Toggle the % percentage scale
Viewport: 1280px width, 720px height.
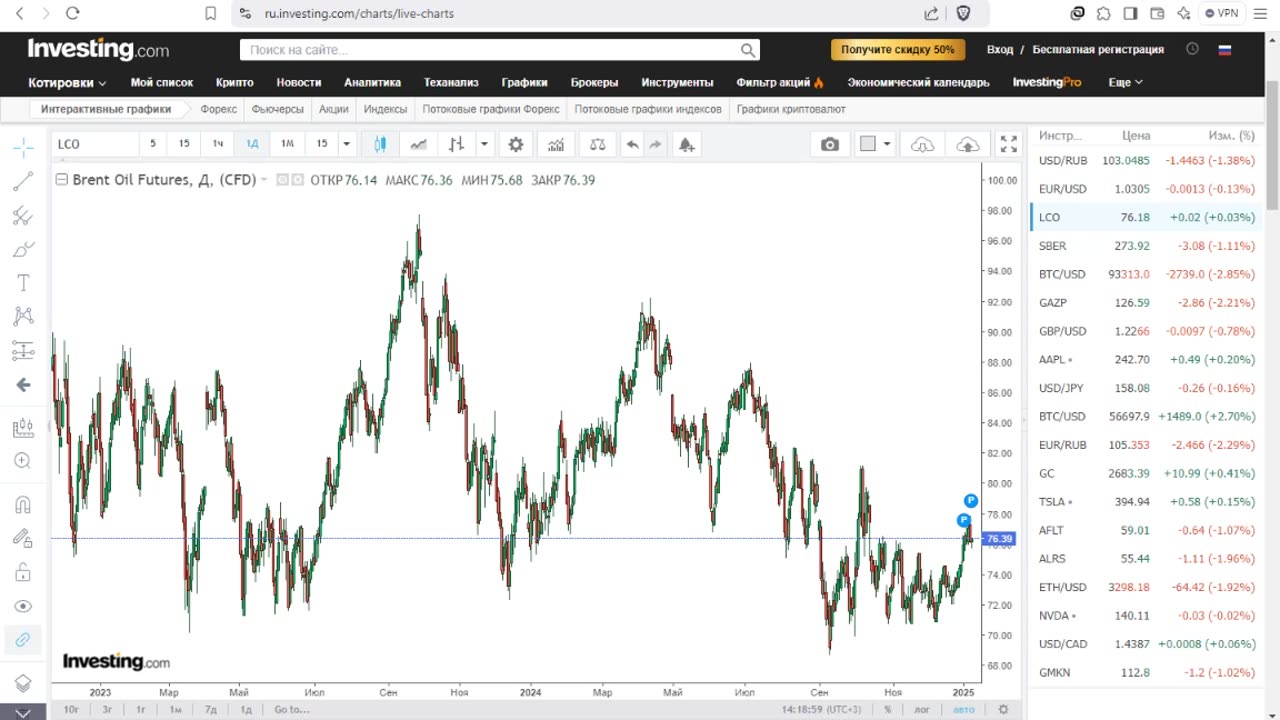(888, 709)
